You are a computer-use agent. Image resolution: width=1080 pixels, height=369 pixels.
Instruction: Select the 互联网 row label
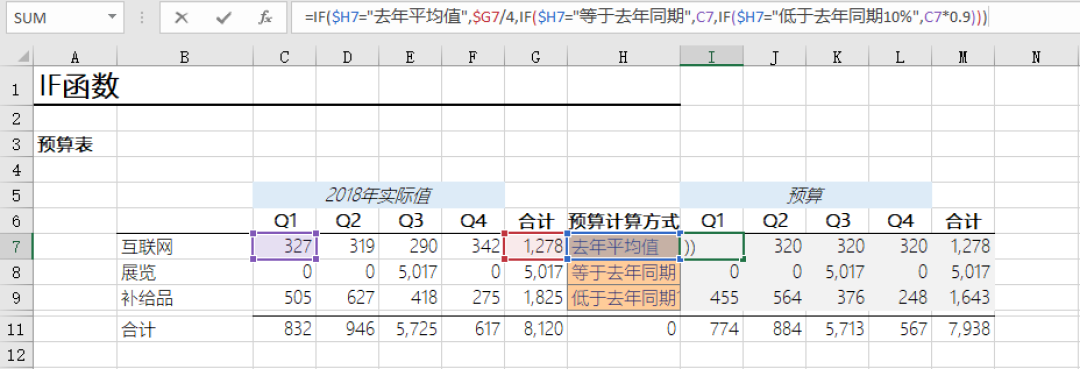pos(185,246)
